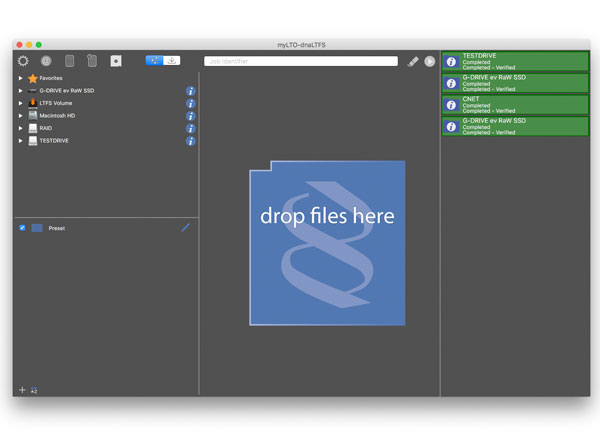Show info for TESTDRIVE volume in sidebar
Viewport: 600px width, 440px height.
pos(191,141)
